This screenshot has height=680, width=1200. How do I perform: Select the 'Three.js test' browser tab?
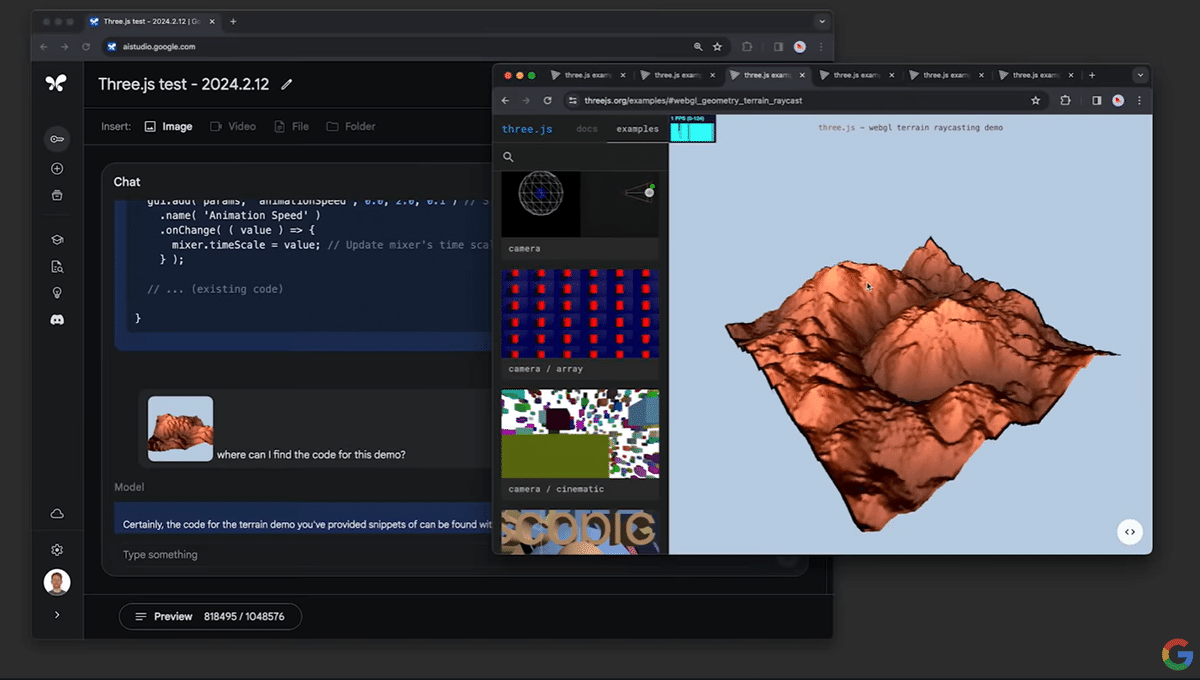click(150, 21)
